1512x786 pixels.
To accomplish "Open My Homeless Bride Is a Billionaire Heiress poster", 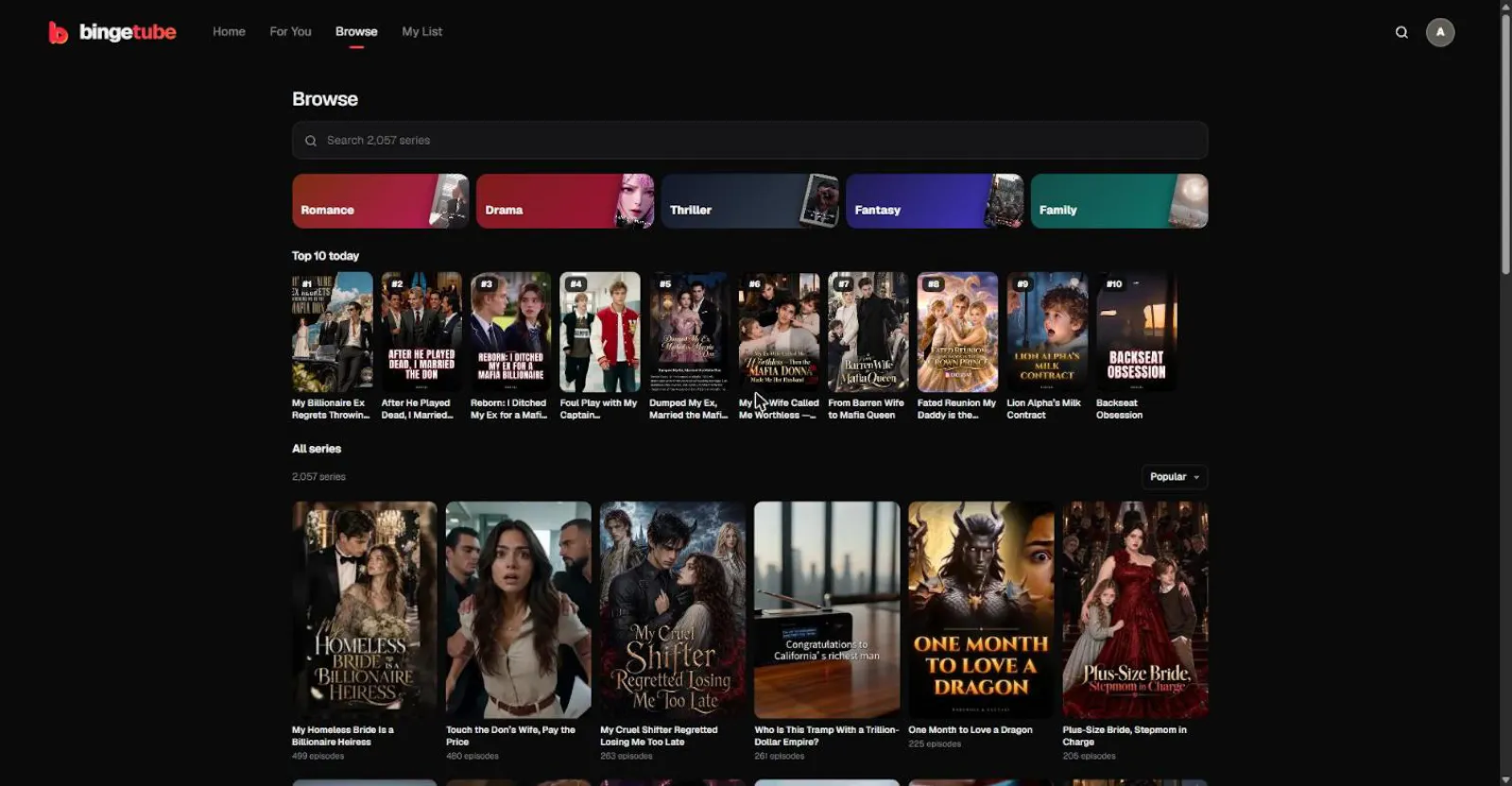I will click(x=365, y=609).
